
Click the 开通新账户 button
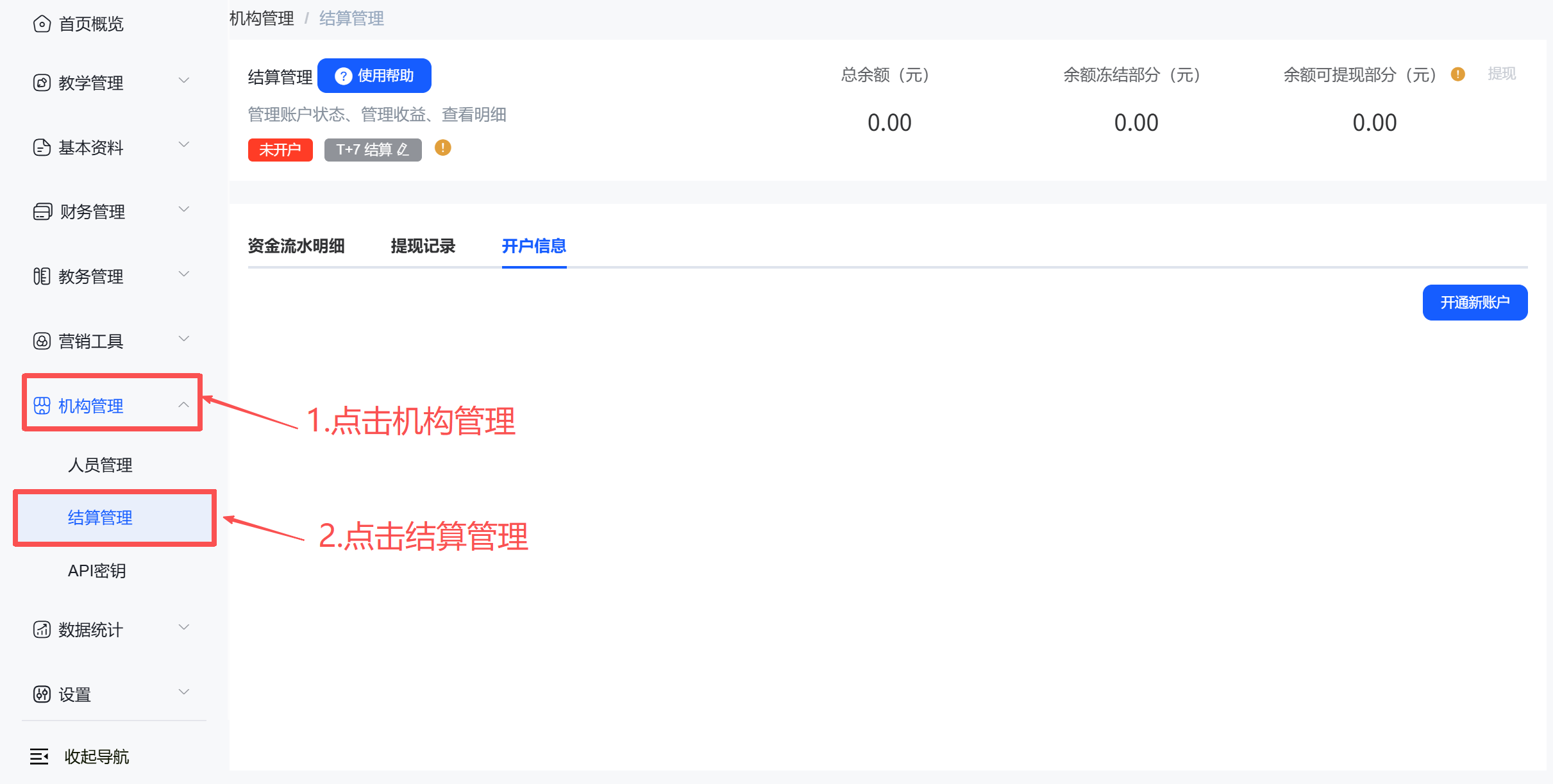point(1474,303)
